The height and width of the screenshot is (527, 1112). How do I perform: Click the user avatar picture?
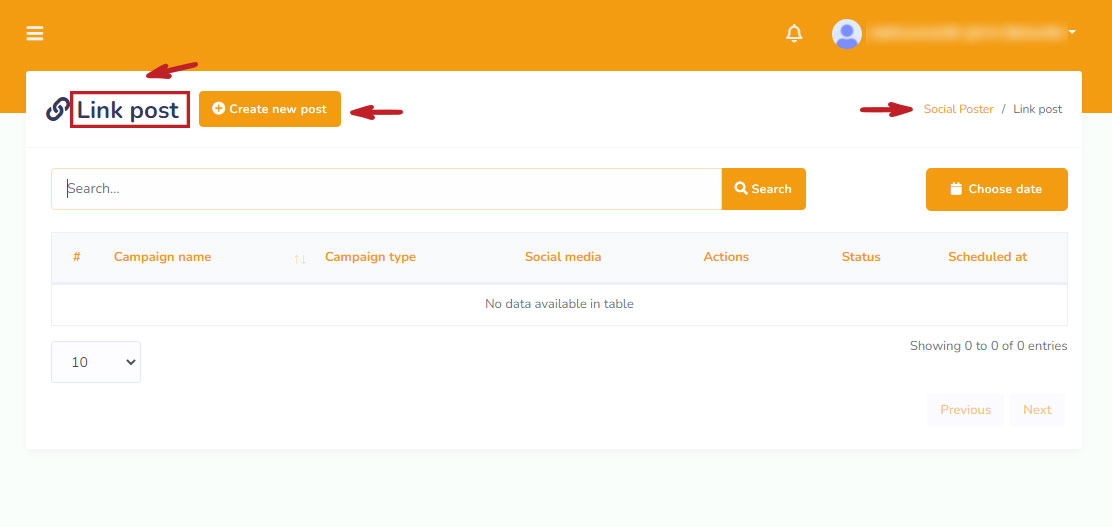point(847,33)
